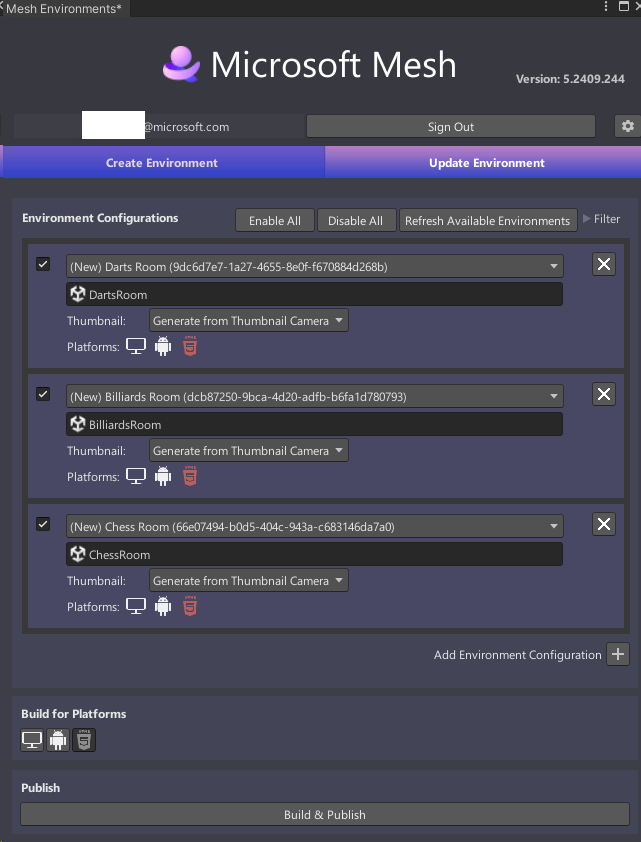Click the Publish heading
The width and height of the screenshot is (641, 842).
(40, 788)
